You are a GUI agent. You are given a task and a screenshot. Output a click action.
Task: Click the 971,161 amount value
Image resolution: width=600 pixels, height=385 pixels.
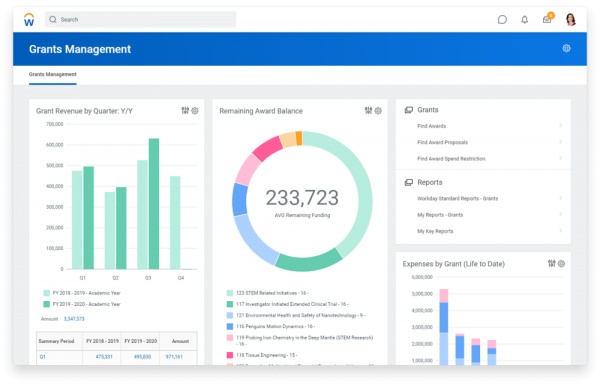pyautogui.click(x=174, y=357)
